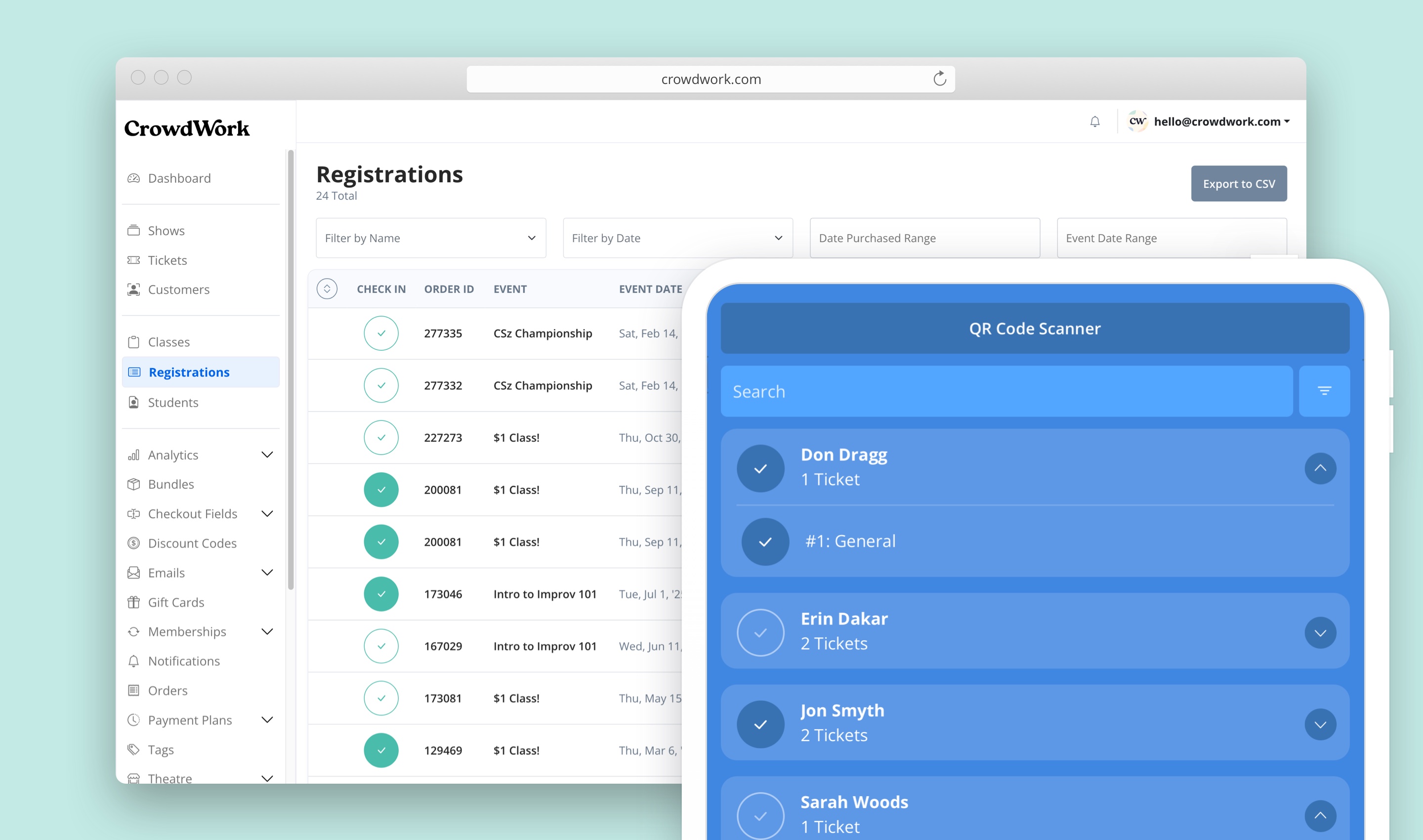
Task: Click the Classes clipboard icon
Action: tap(133, 342)
